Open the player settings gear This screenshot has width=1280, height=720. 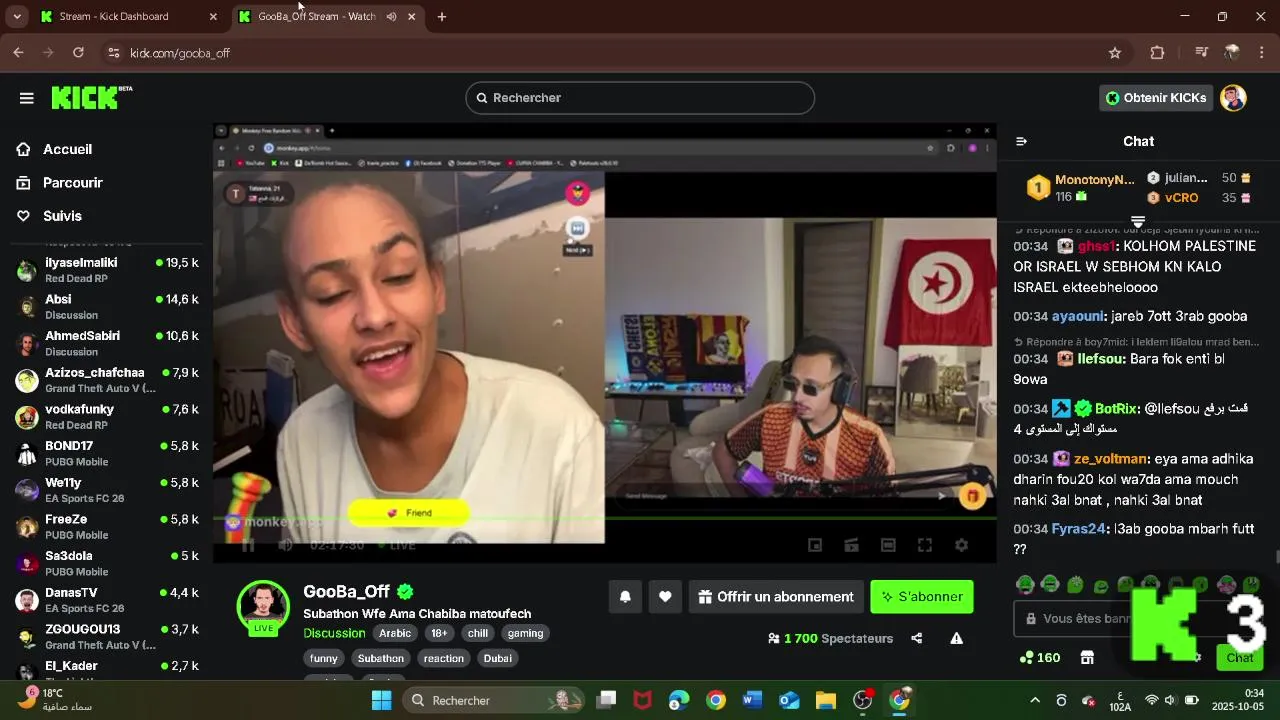[x=961, y=545]
